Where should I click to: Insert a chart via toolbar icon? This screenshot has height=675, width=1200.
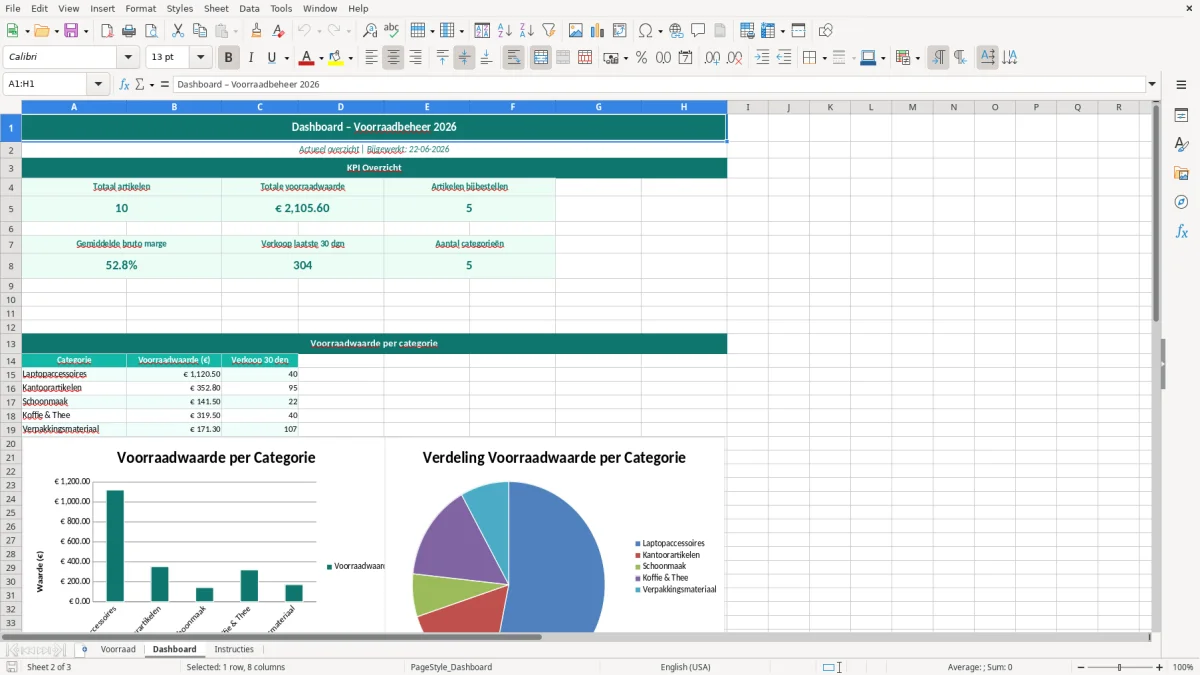[598, 30]
